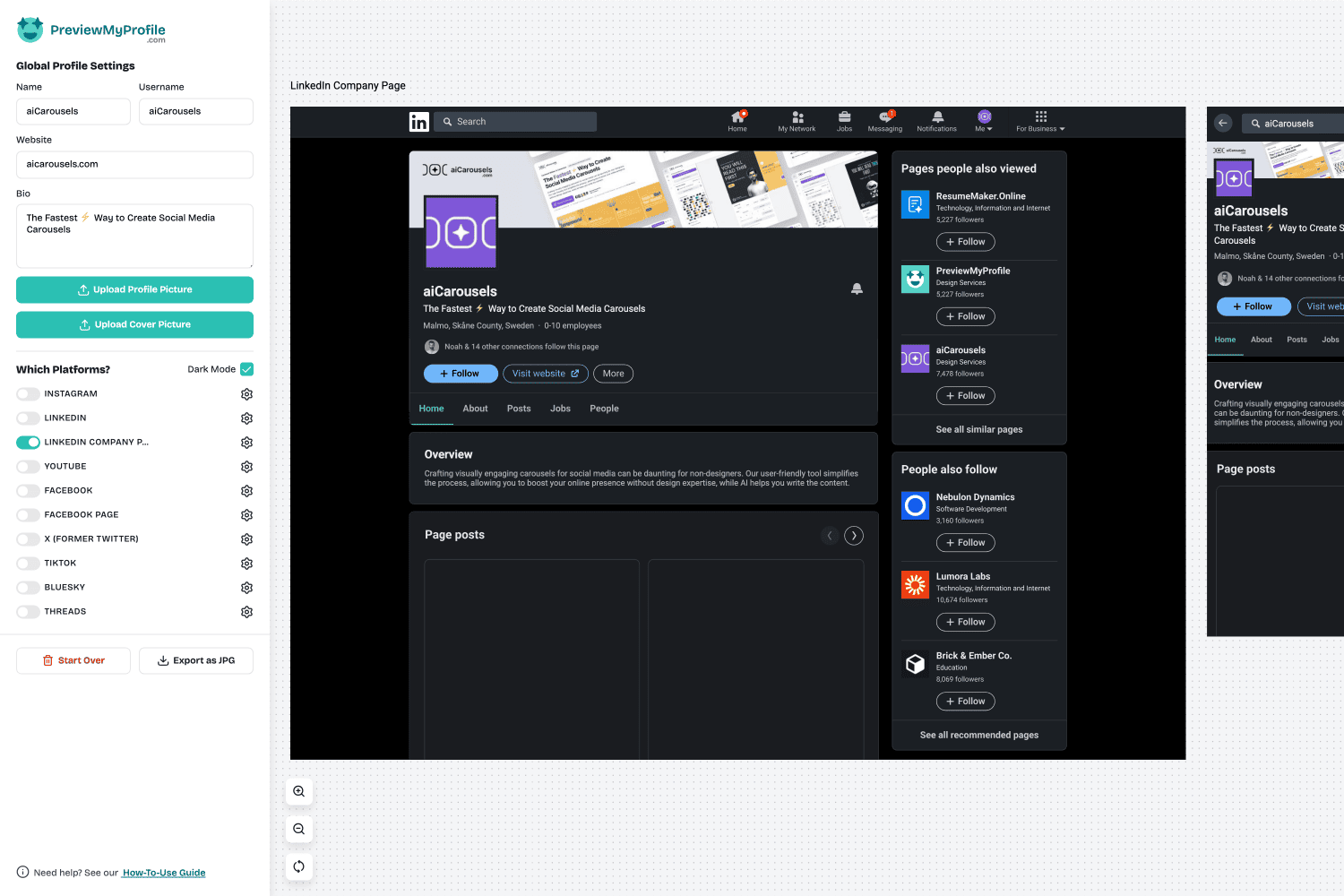Select the People tab on company page
This screenshot has width=1344, height=896.
pos(604,409)
